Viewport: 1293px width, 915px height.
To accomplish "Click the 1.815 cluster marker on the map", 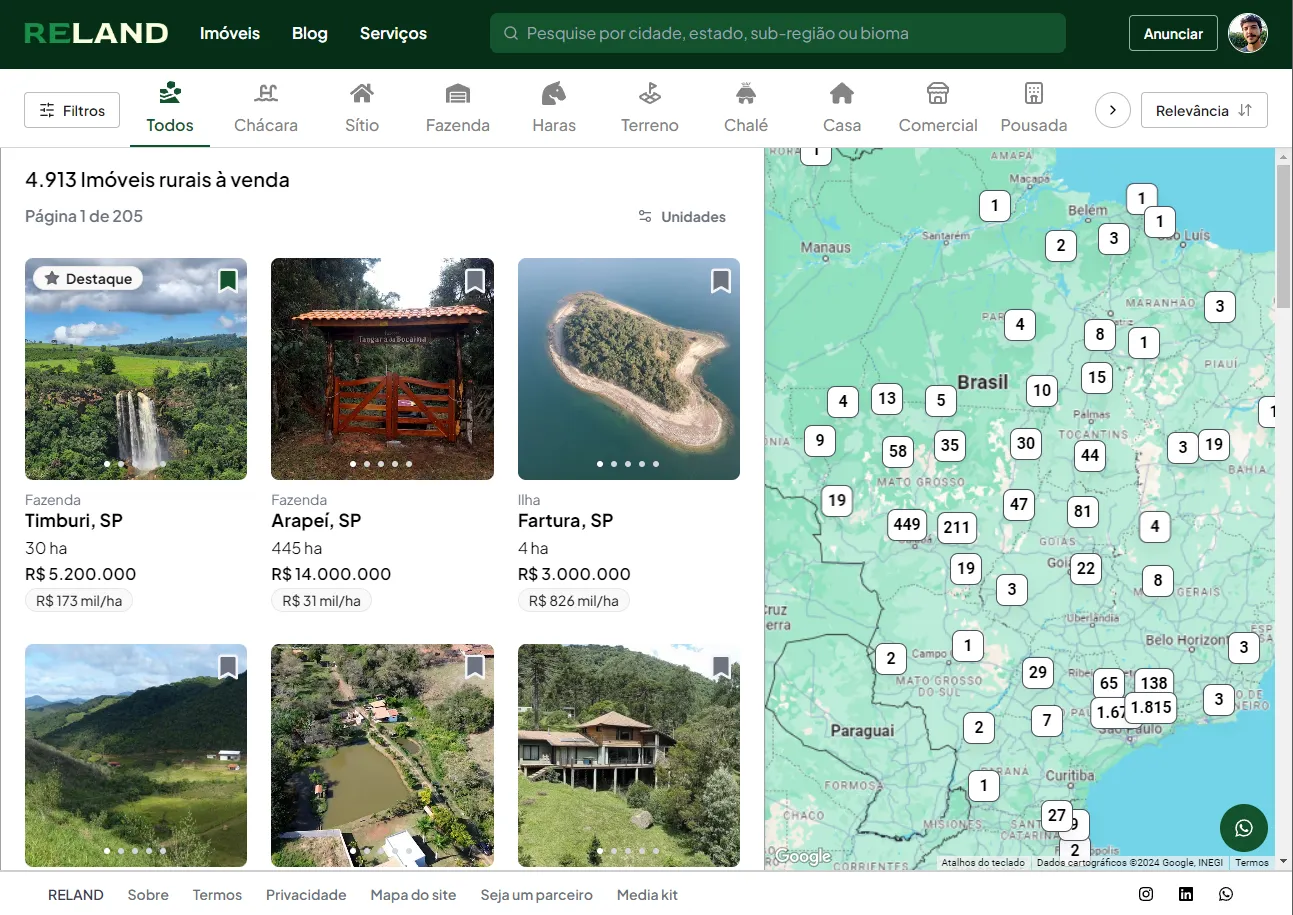I will pos(1151,708).
